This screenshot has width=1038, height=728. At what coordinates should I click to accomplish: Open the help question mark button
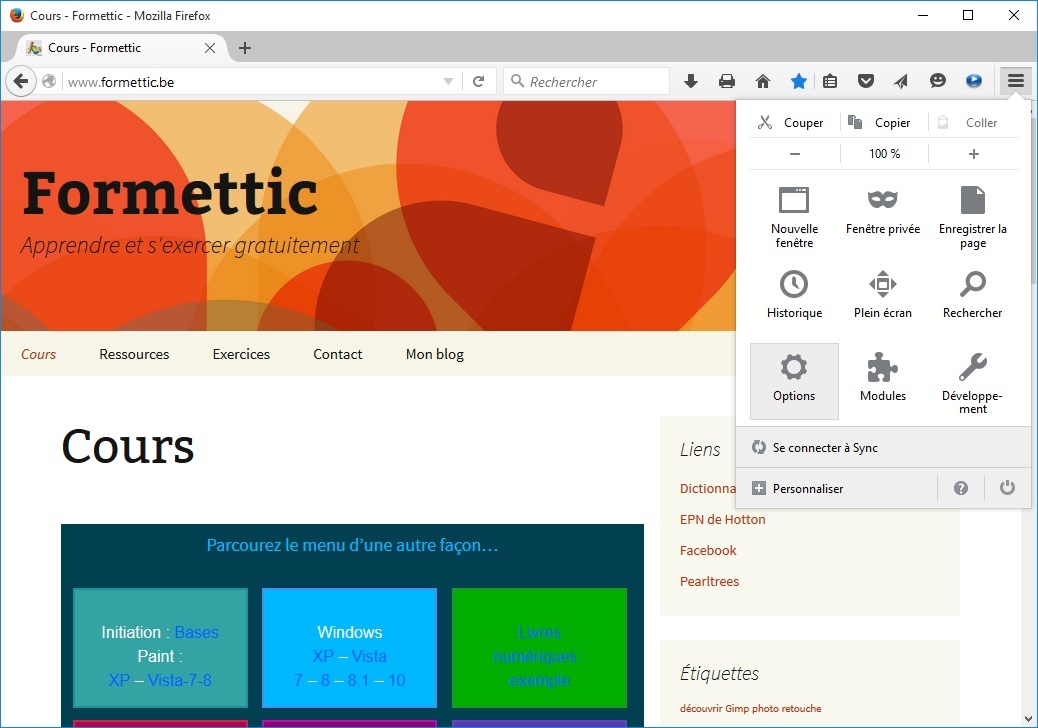(x=961, y=488)
